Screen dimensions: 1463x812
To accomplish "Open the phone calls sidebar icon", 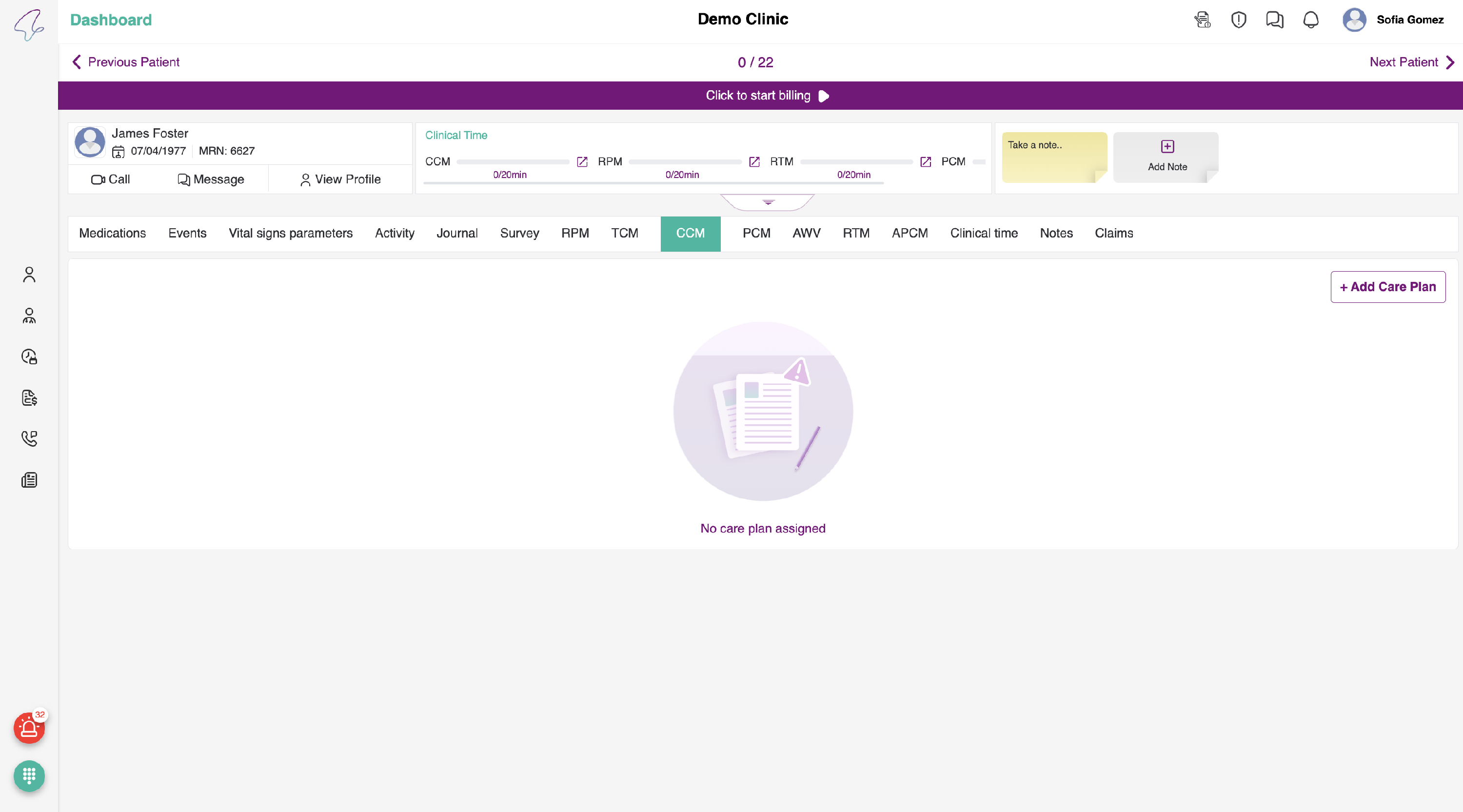I will (29, 438).
